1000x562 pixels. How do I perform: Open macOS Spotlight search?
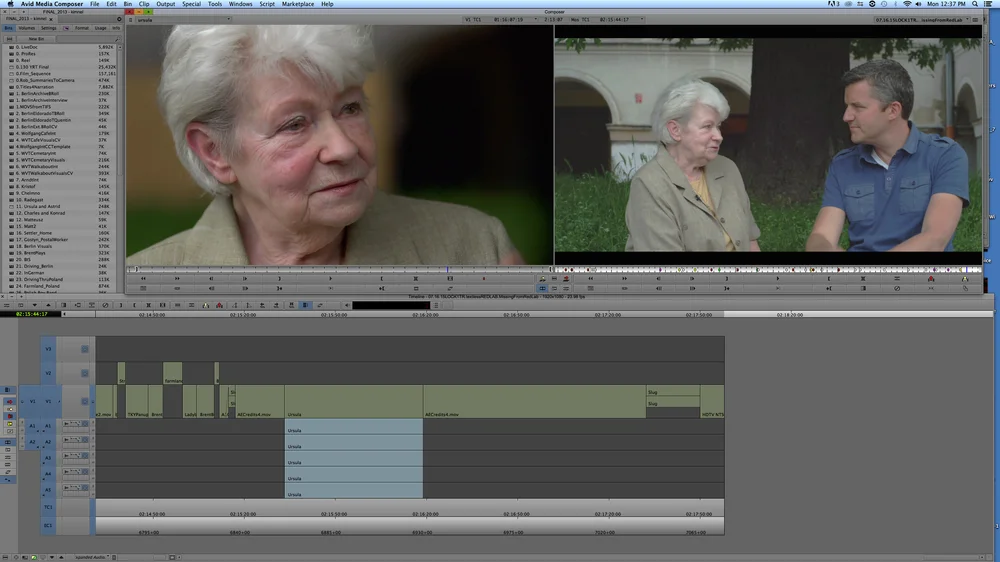point(974,4)
